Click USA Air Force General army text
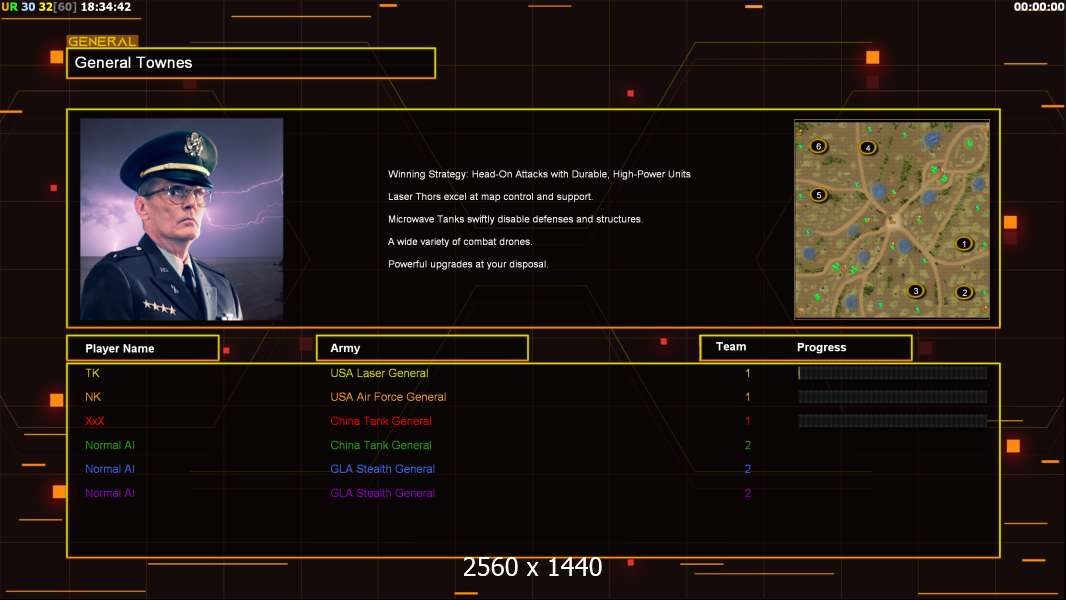This screenshot has width=1066, height=600. click(388, 397)
